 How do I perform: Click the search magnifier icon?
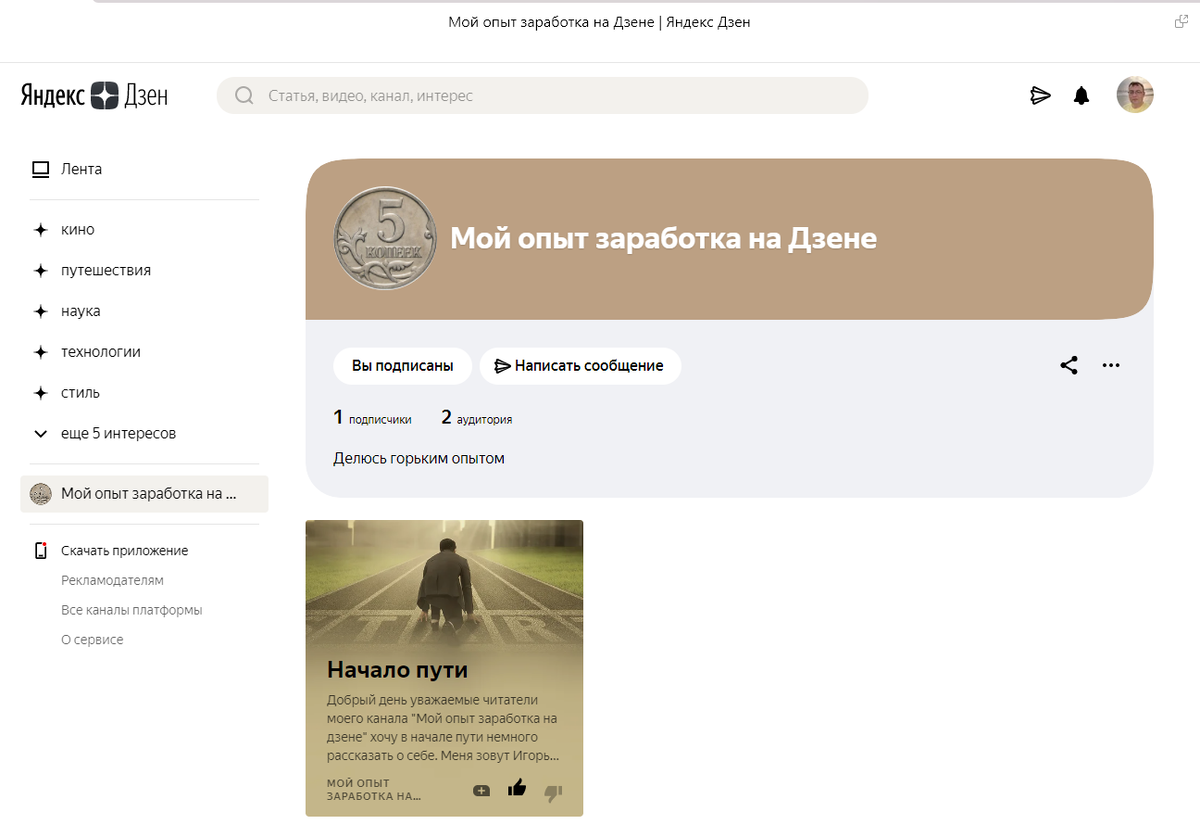pyautogui.click(x=243, y=96)
